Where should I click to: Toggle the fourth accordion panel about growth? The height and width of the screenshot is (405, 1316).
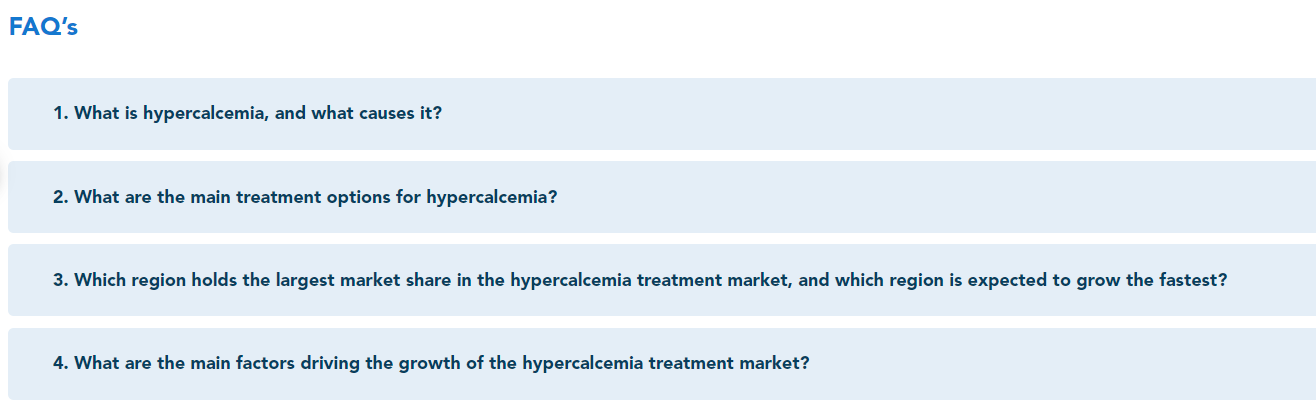pyautogui.click(x=662, y=364)
